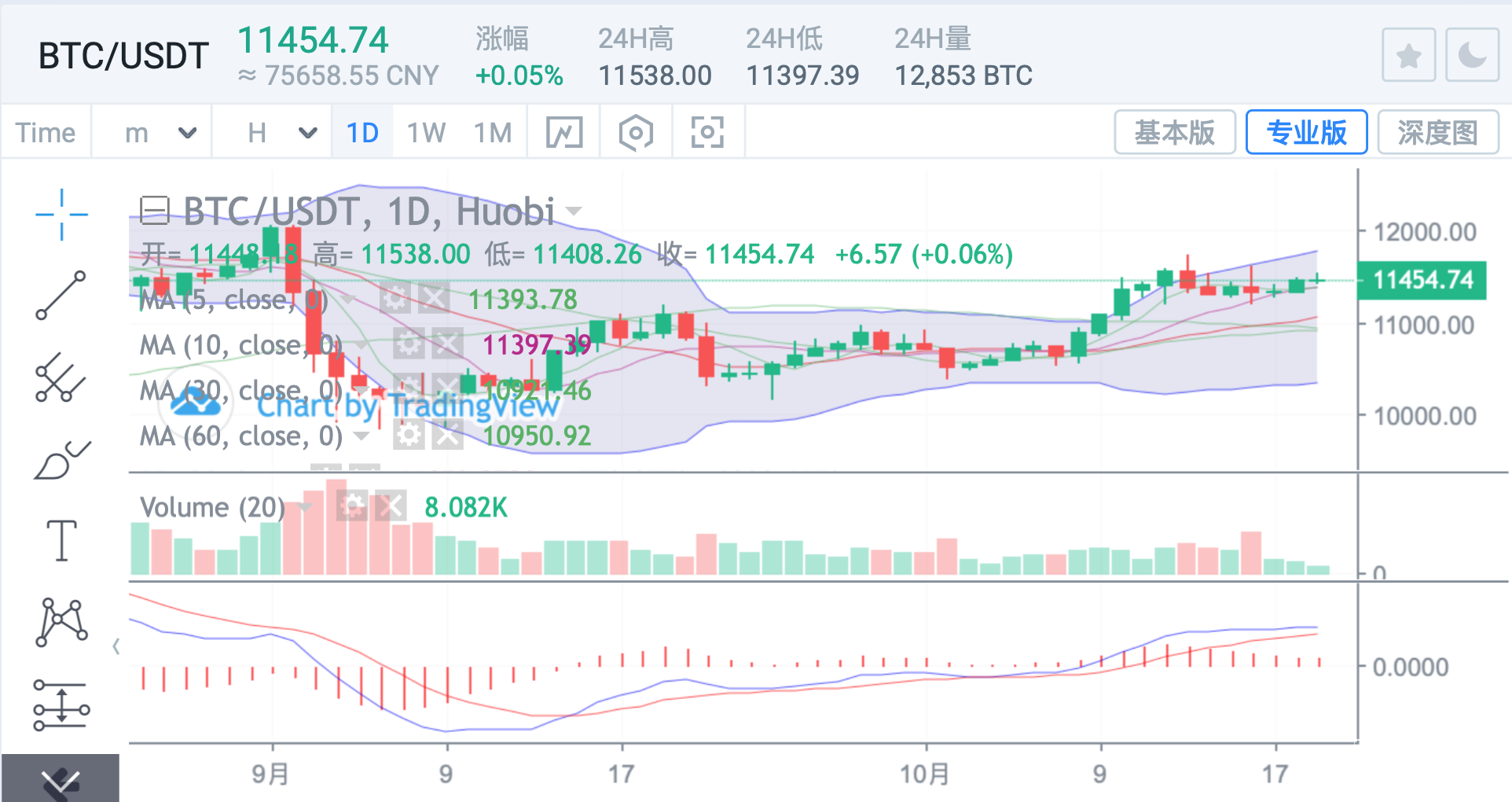Open chart settings hexagon icon

pyautogui.click(x=635, y=133)
